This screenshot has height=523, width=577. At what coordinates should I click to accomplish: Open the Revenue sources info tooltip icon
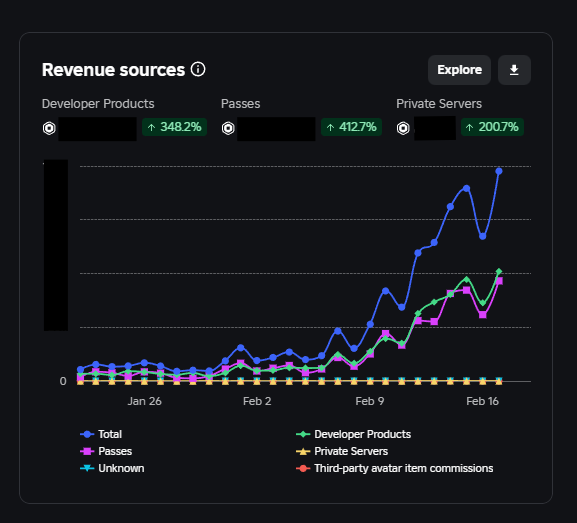coord(198,69)
